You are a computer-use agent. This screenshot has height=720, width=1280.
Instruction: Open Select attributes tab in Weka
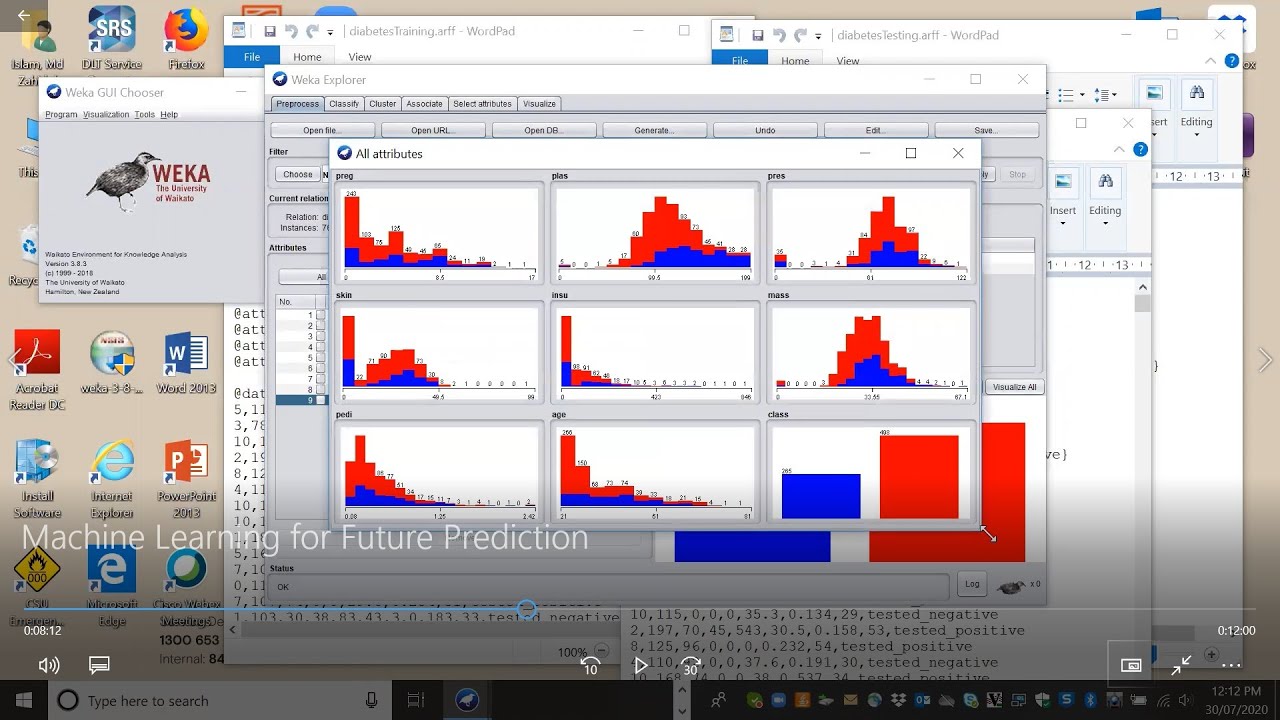(482, 104)
